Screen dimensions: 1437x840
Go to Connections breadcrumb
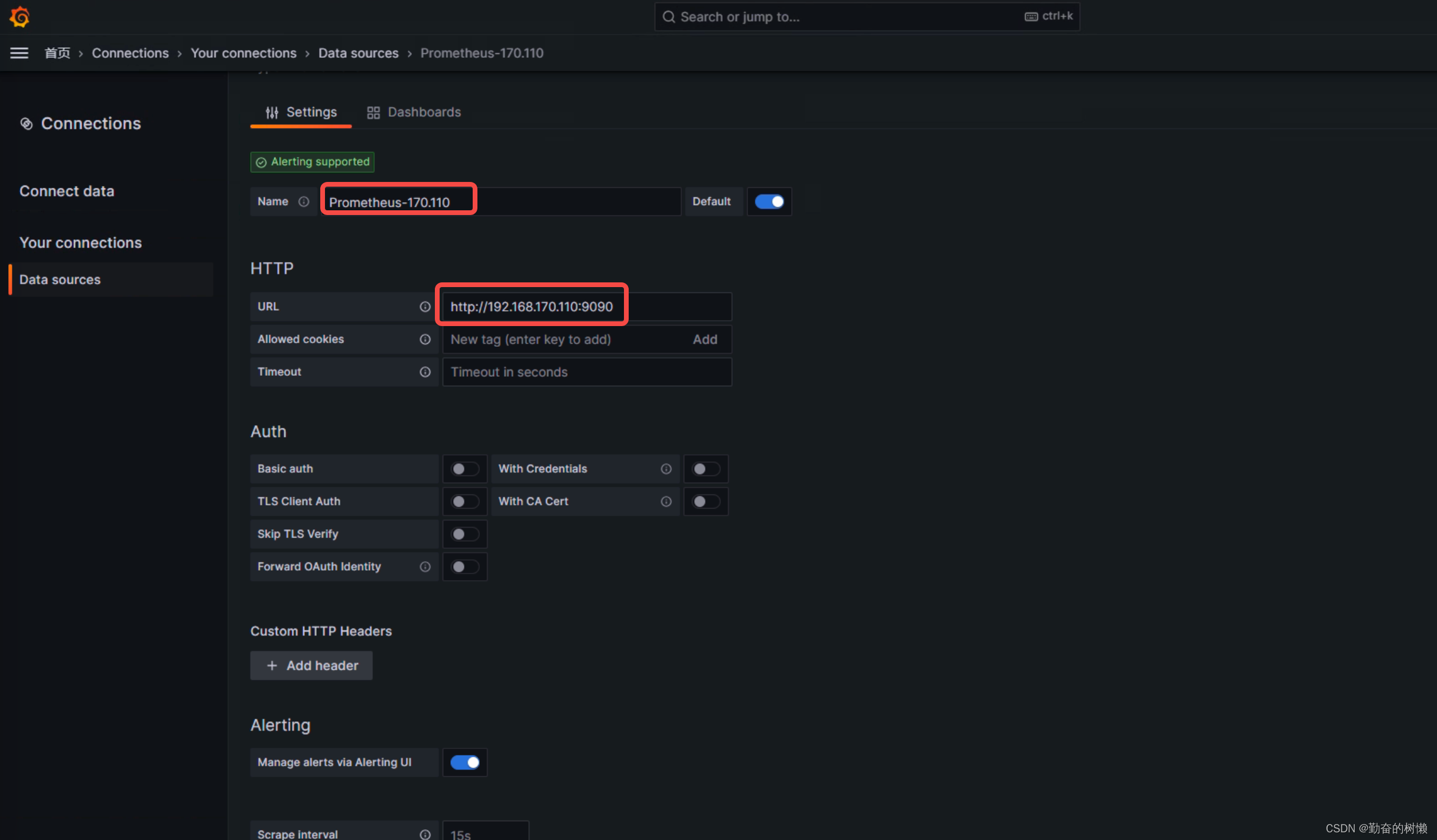pos(130,53)
